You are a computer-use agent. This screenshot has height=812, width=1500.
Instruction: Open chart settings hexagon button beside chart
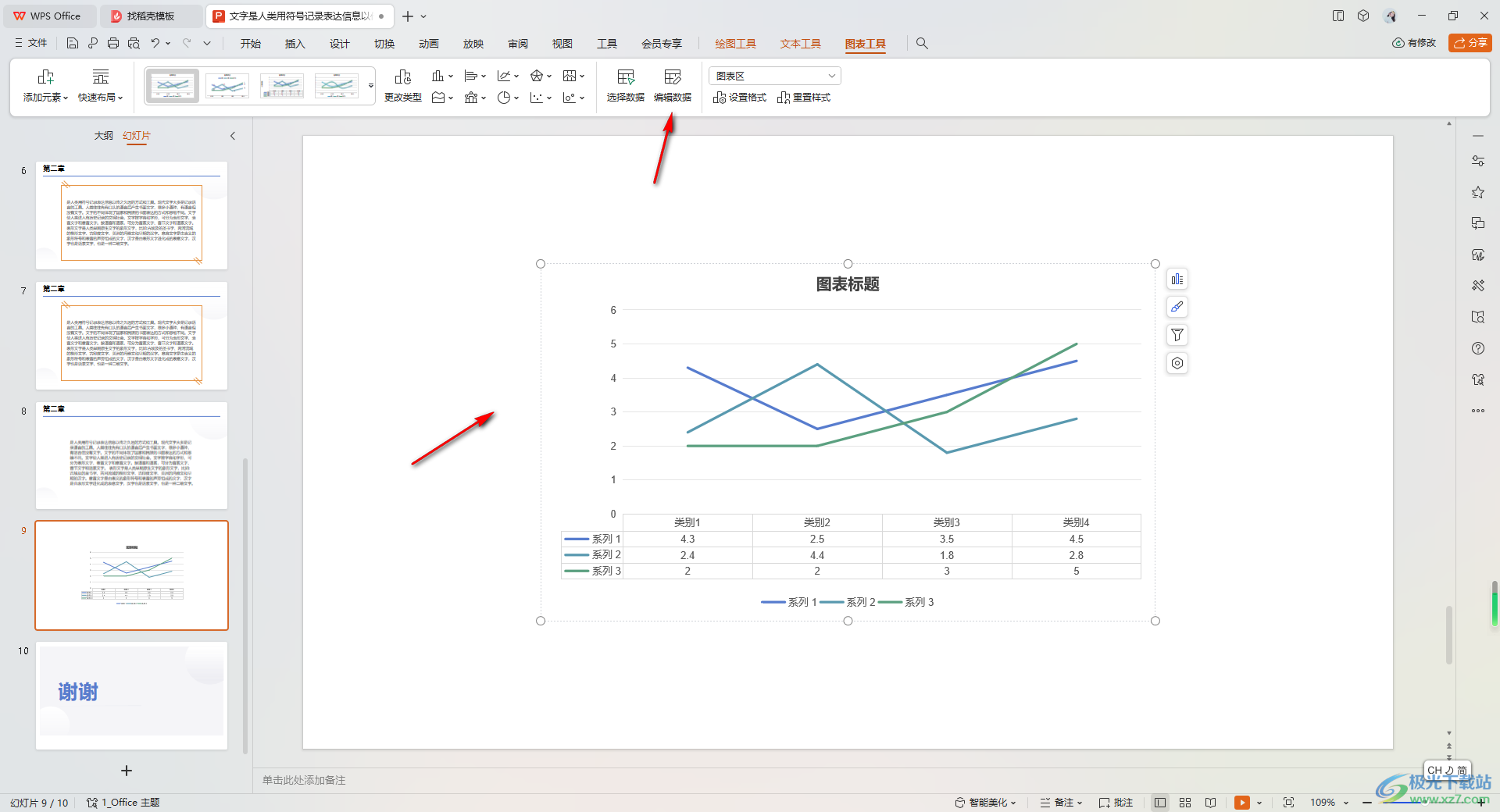pos(1177,363)
